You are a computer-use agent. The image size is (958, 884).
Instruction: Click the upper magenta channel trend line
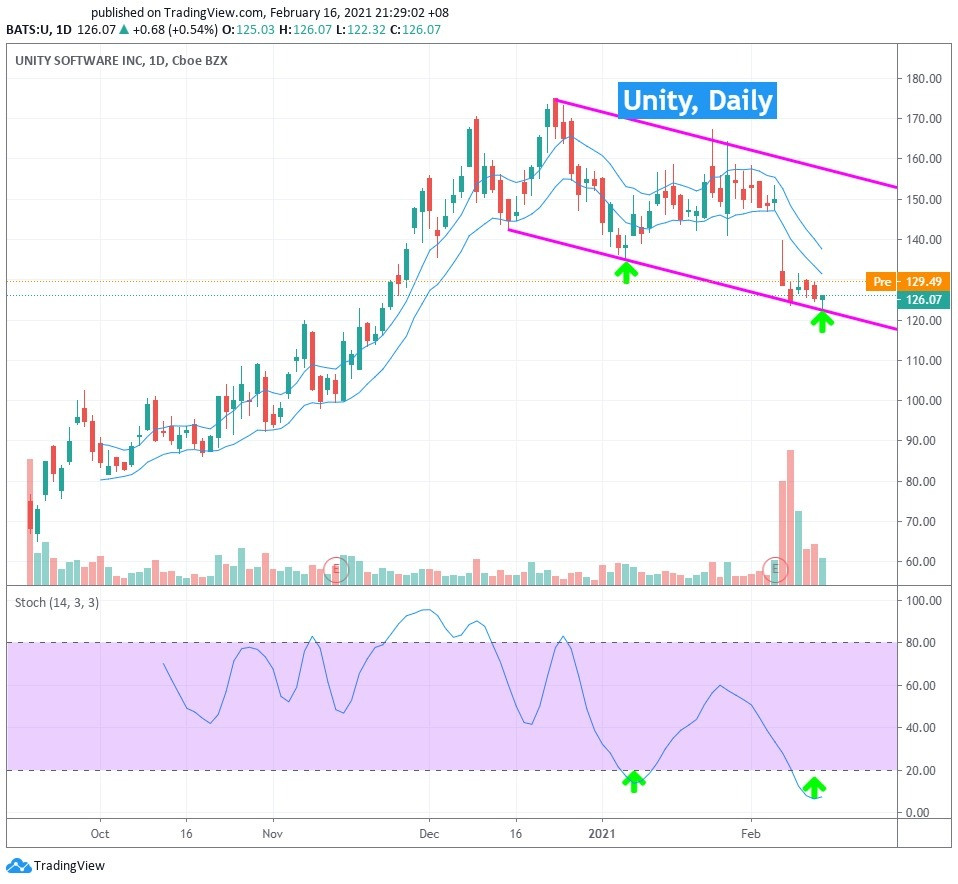[x=726, y=144]
